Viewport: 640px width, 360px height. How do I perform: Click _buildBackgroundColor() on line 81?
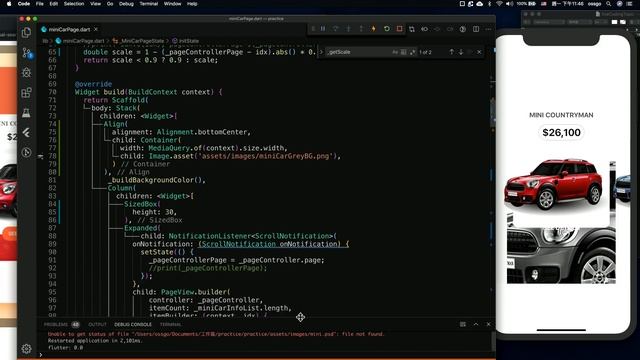pos(156,180)
